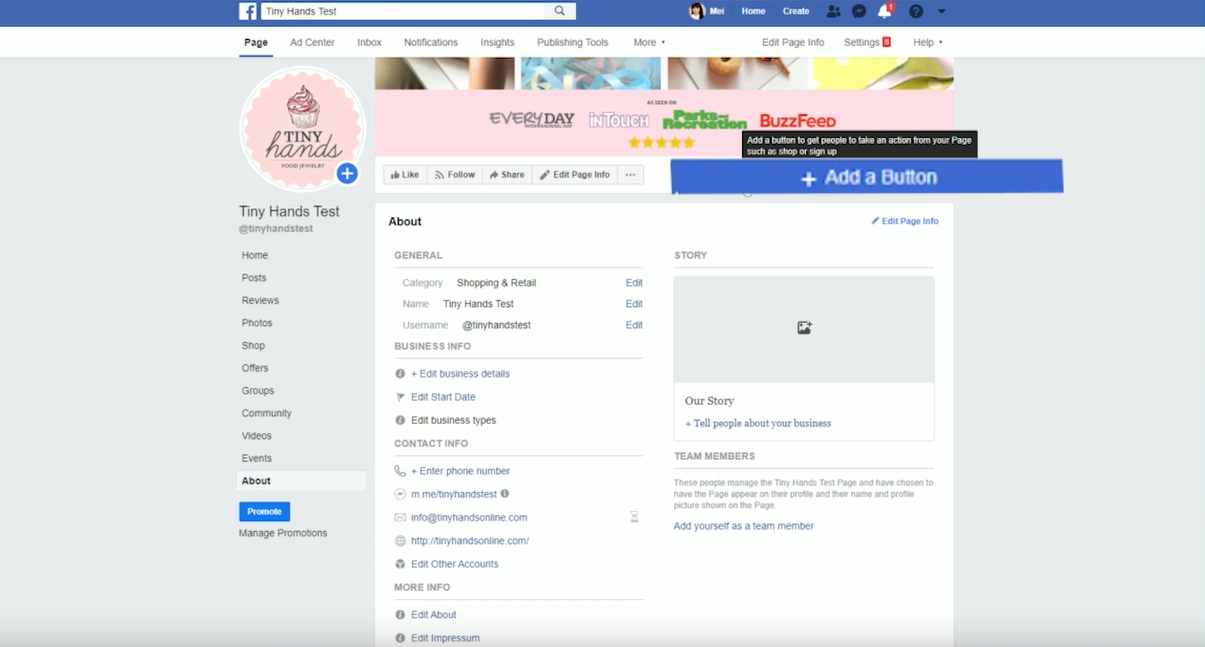Open the account settings chevron menu
1205x647 pixels.
[x=940, y=11]
